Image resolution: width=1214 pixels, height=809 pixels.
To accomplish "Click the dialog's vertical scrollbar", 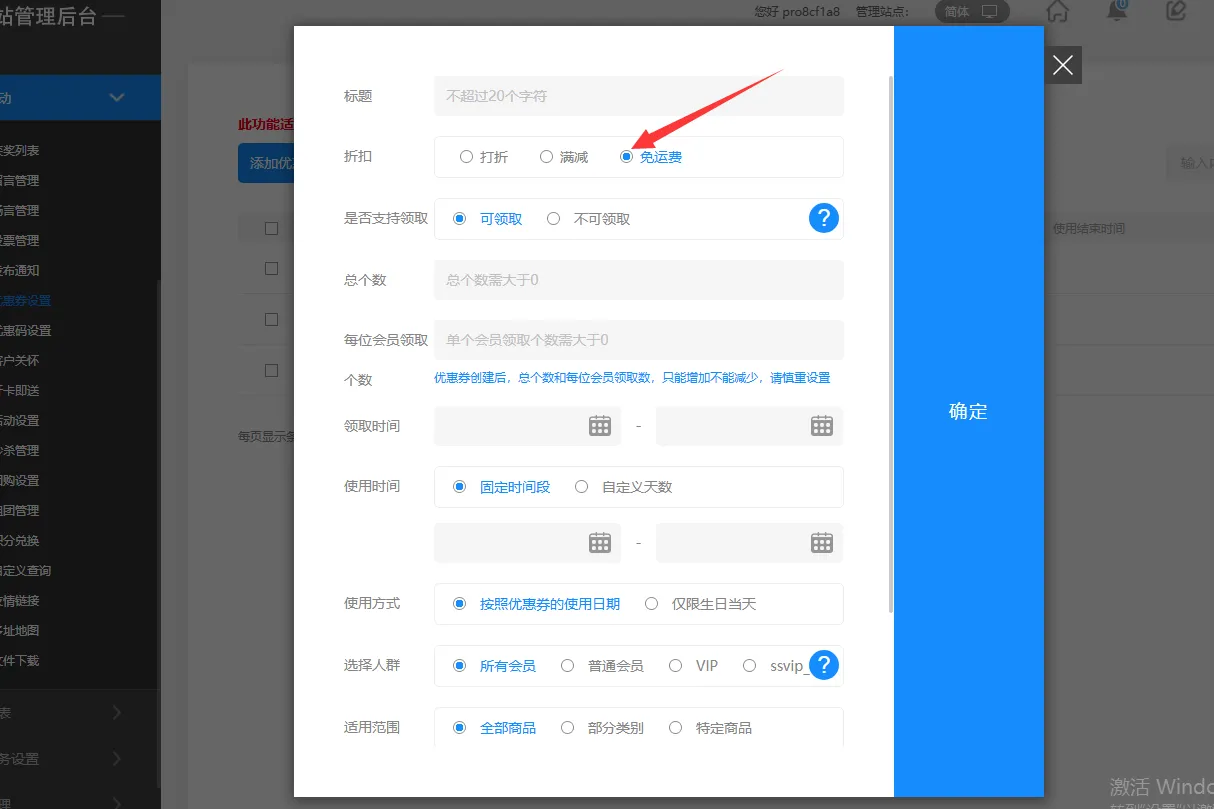I will pyautogui.click(x=891, y=343).
